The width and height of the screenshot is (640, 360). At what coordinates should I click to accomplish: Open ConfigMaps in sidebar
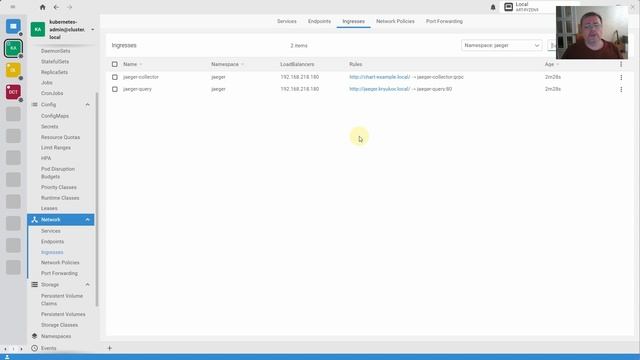pyautogui.click(x=55, y=116)
